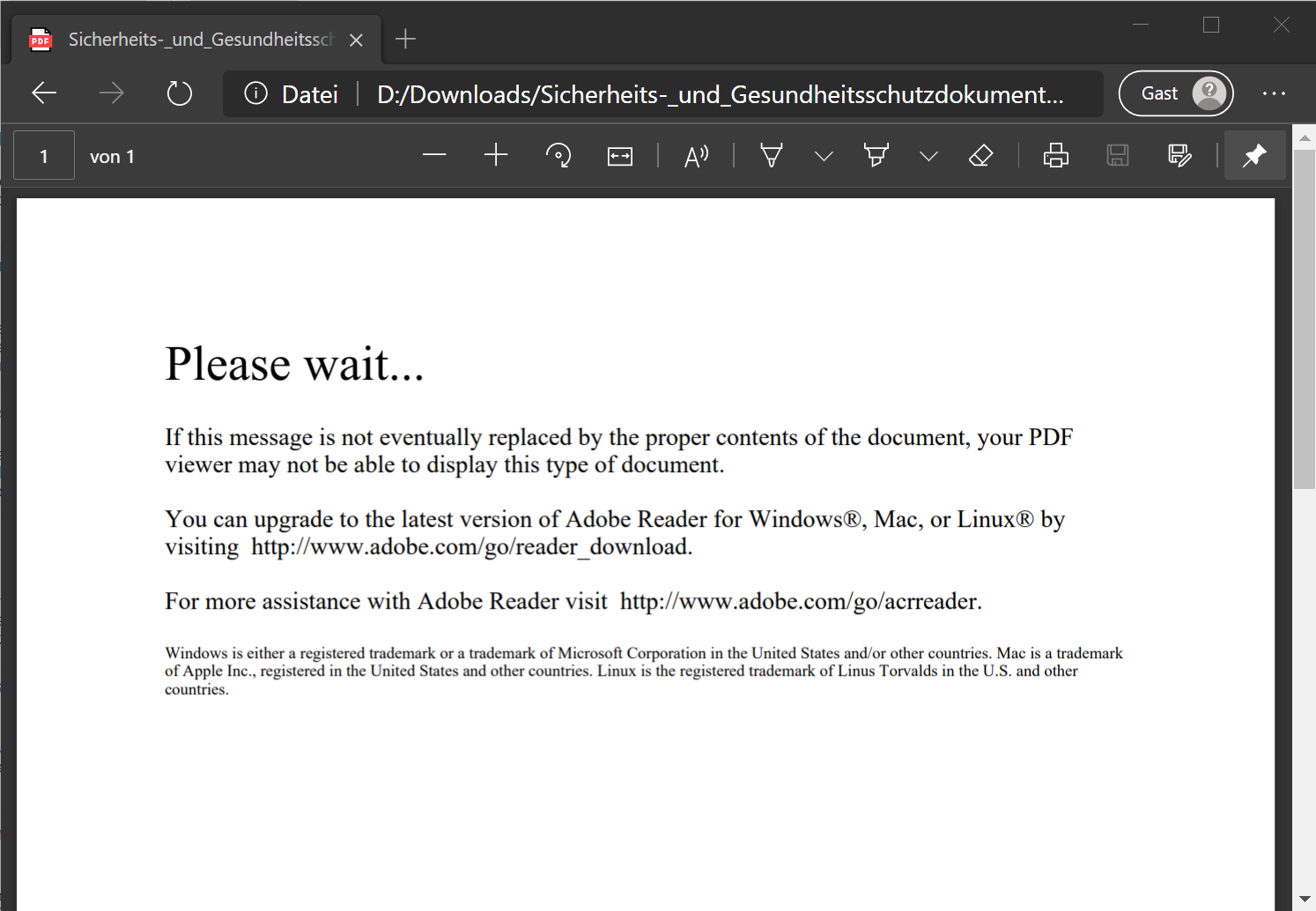Viewport: 1316px width, 911px height.
Task: Open the Gast profile menu
Action: 1176,93
